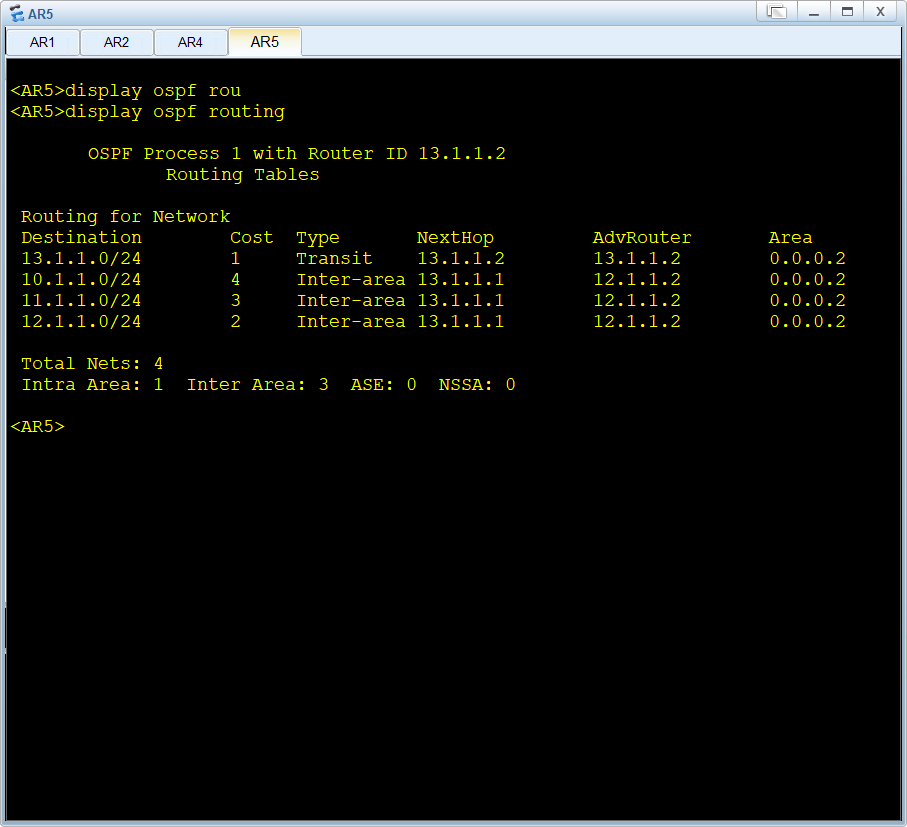Click the OSPF Process 1 Router ID line
The height and width of the screenshot is (827, 907).
pyautogui.click(x=297, y=154)
